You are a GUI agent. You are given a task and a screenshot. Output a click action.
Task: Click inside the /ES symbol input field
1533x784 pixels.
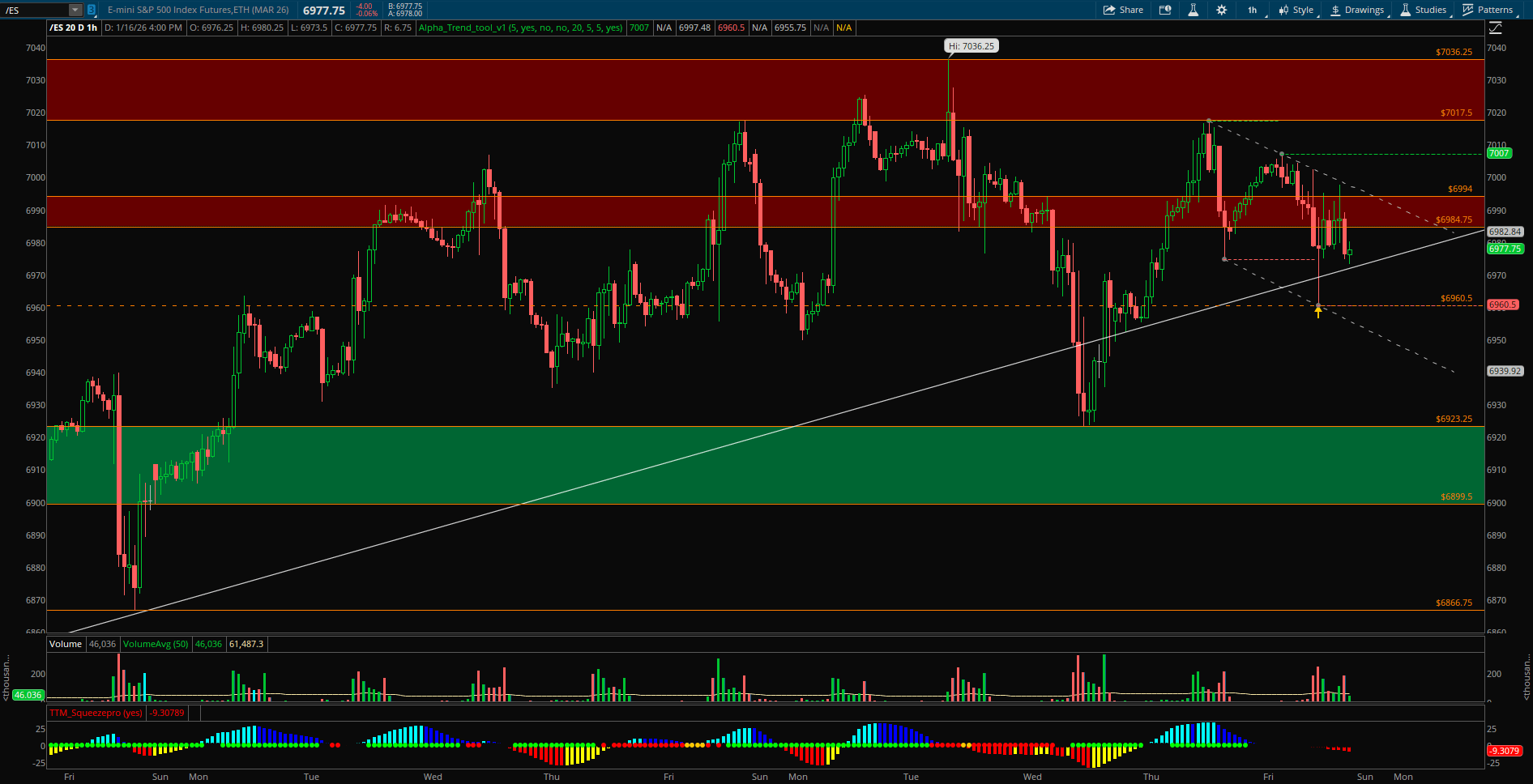[34, 10]
